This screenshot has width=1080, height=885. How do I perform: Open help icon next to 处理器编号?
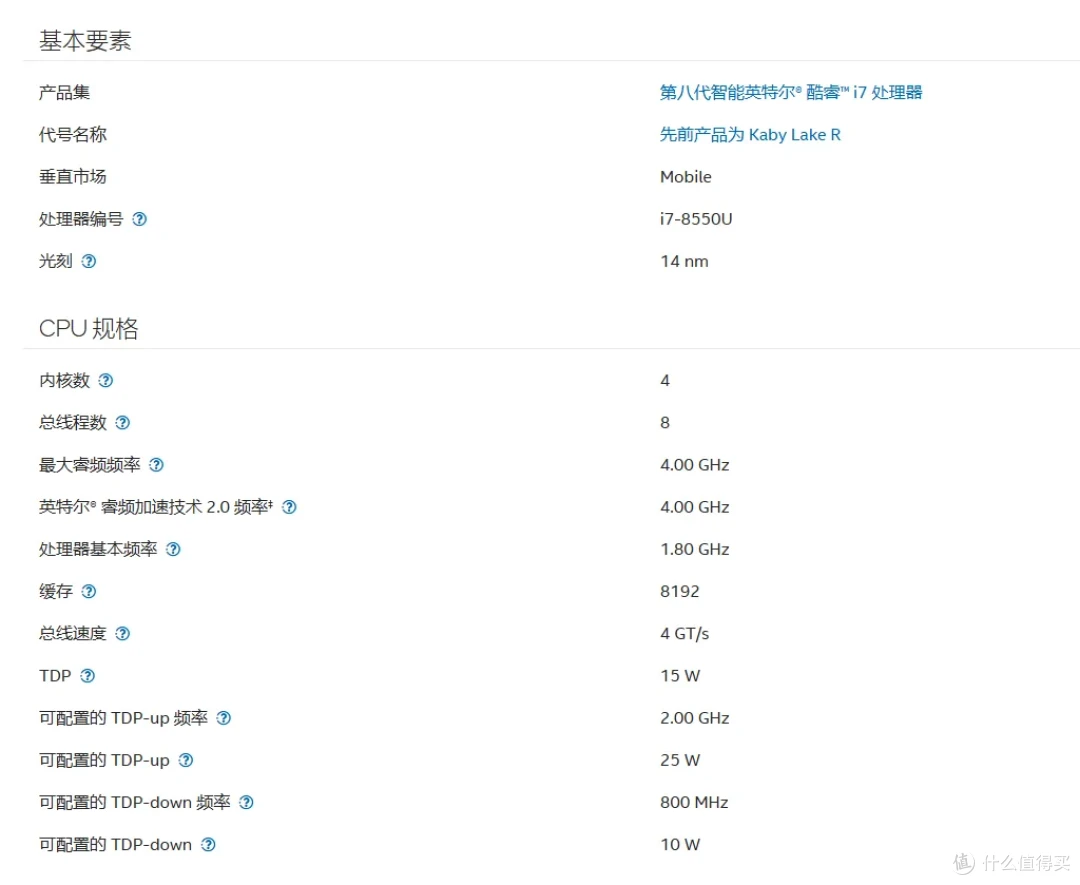(139, 219)
